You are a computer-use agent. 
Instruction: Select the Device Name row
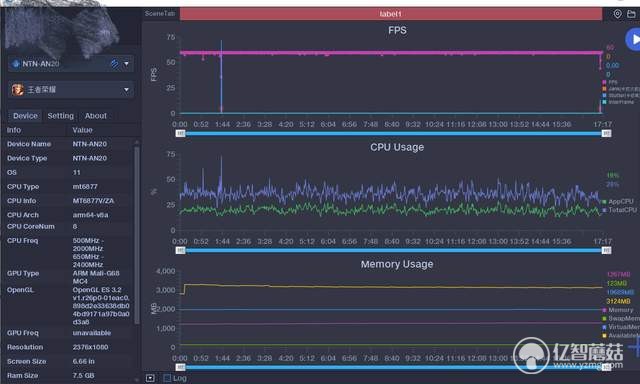click(69, 144)
